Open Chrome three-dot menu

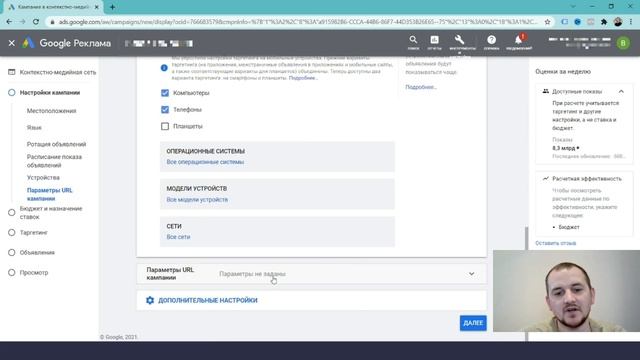(x=631, y=22)
